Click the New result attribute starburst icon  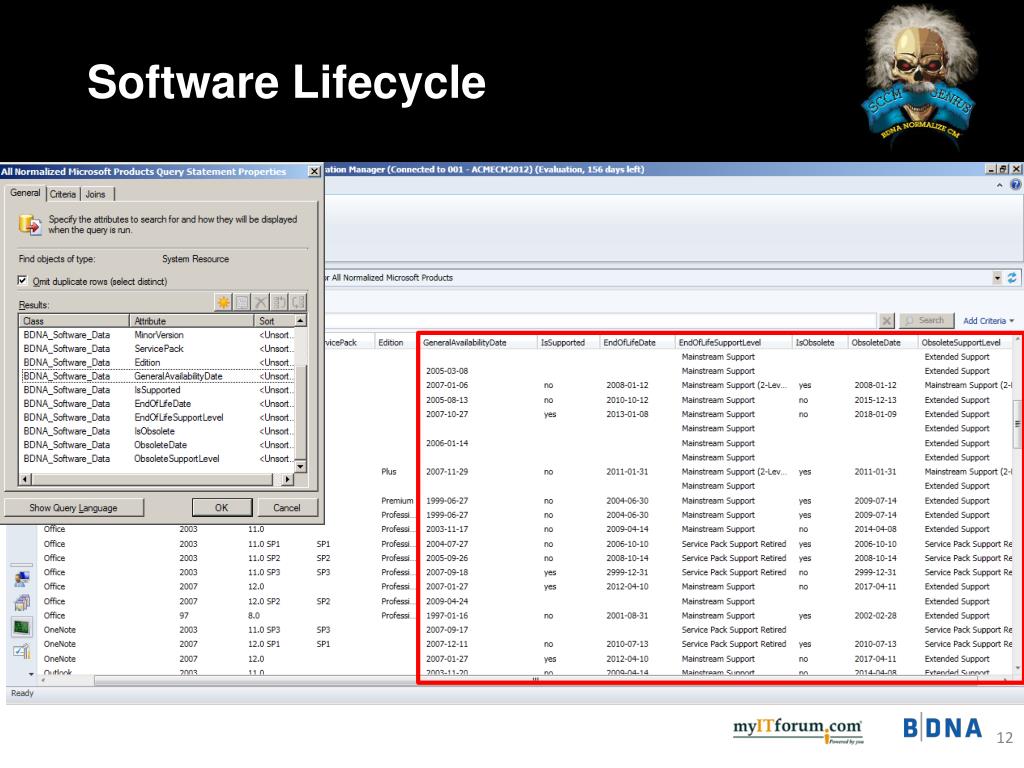tap(223, 302)
